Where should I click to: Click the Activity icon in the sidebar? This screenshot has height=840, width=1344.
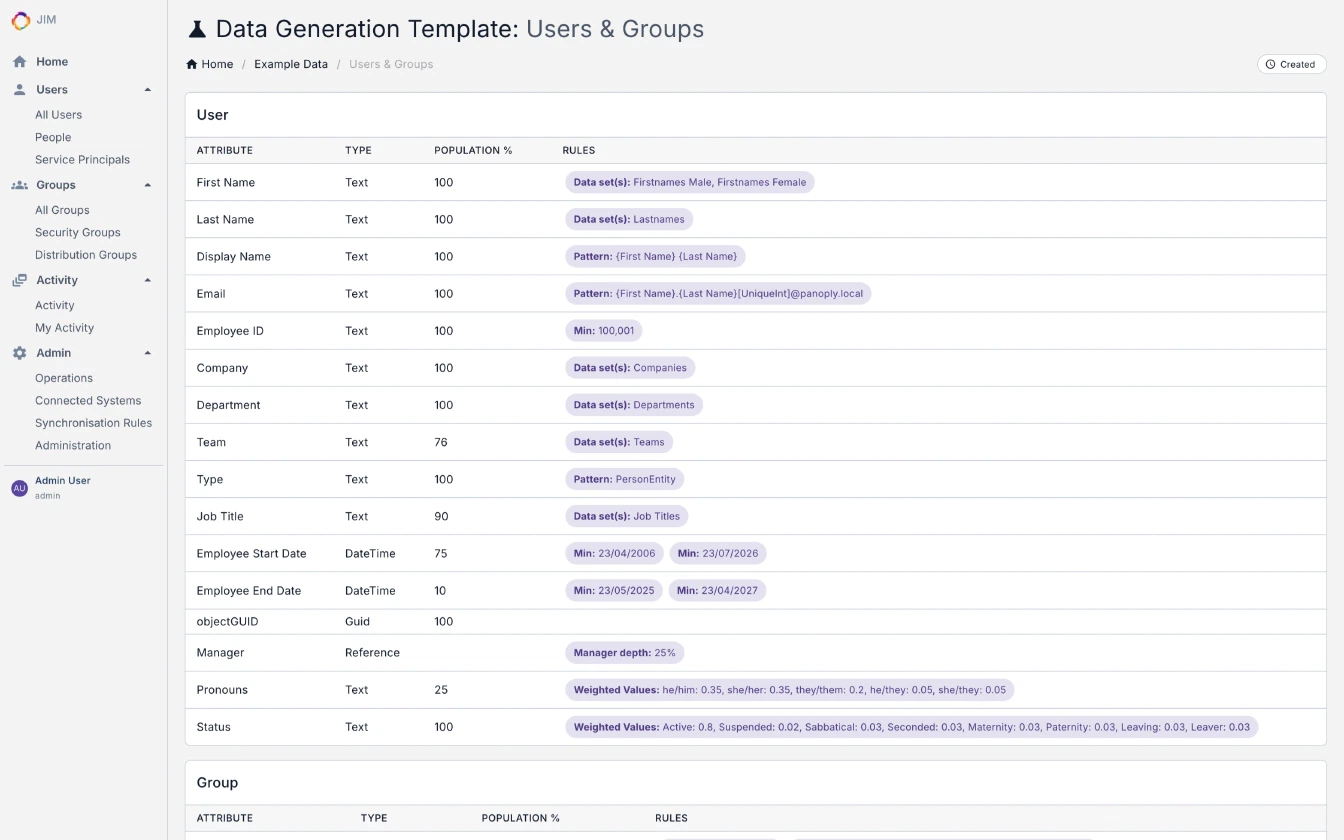17,280
